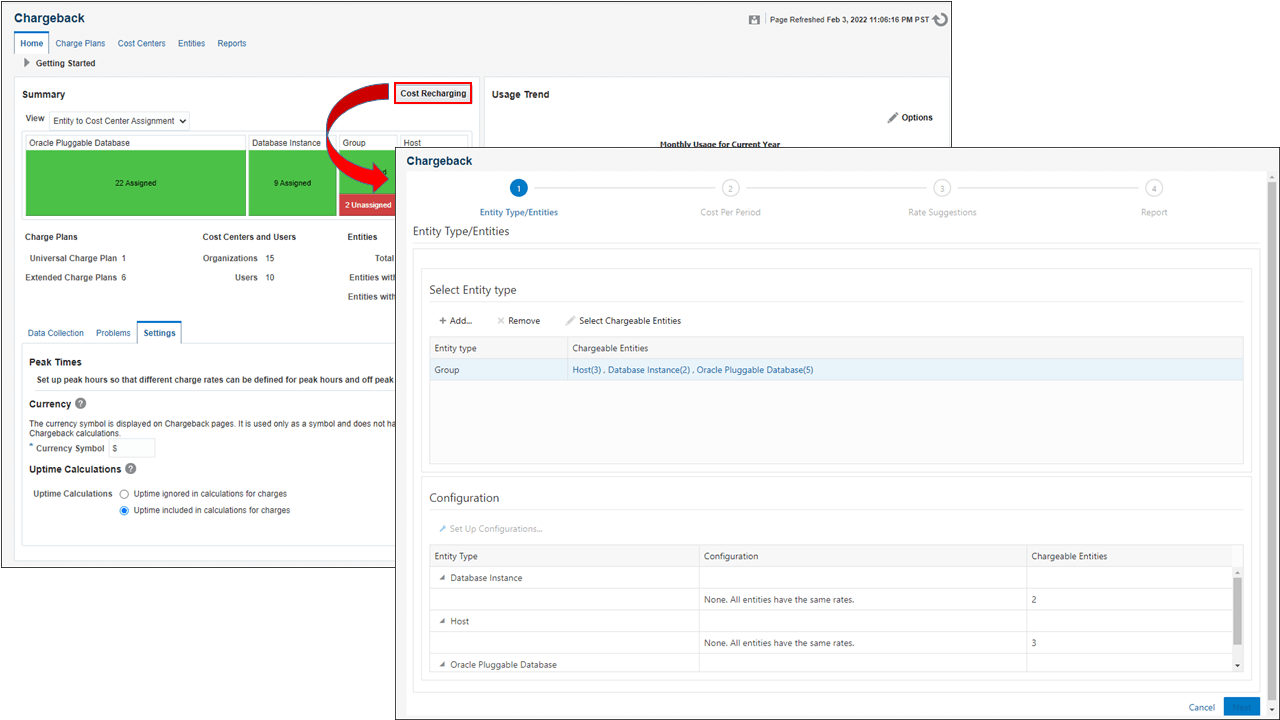Click the Currency help question mark icon
1280x720 pixels.
click(x=81, y=404)
